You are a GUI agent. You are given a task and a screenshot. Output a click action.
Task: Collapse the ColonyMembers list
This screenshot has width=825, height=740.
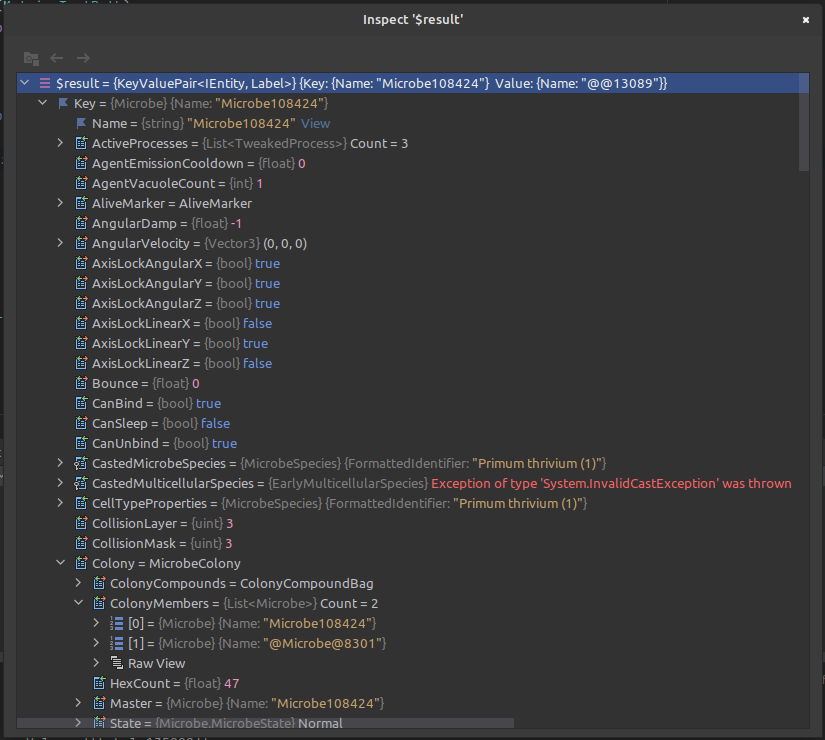pyautogui.click(x=79, y=603)
